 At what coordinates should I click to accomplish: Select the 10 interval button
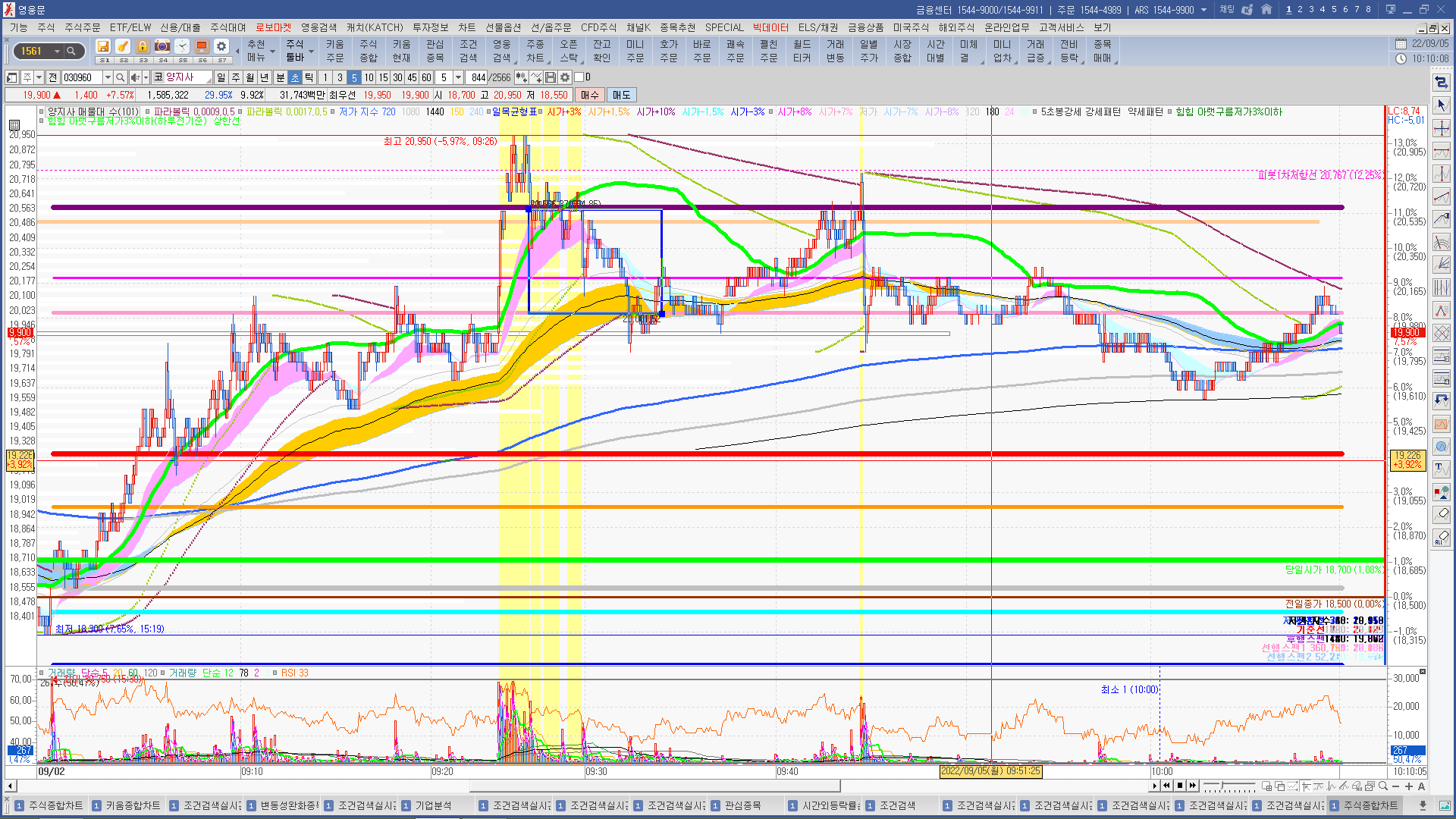[369, 77]
